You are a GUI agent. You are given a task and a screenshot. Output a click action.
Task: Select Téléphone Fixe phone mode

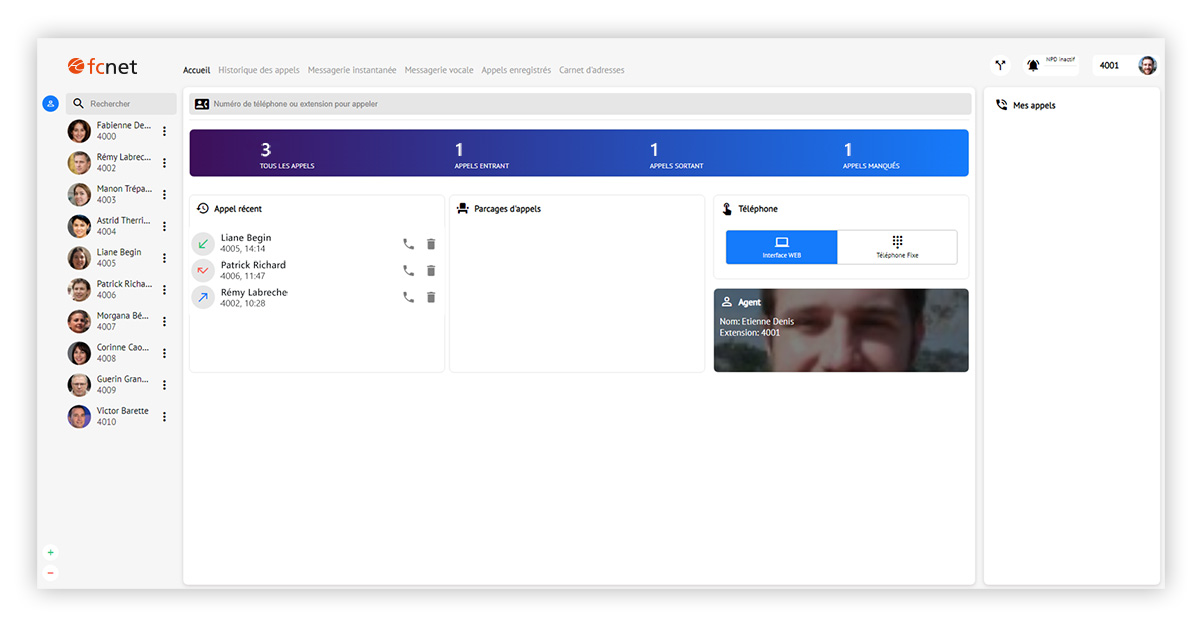pos(897,247)
